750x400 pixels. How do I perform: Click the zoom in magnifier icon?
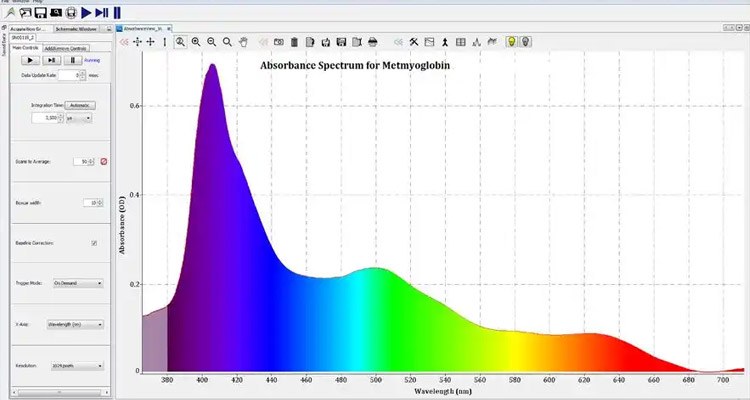point(196,42)
